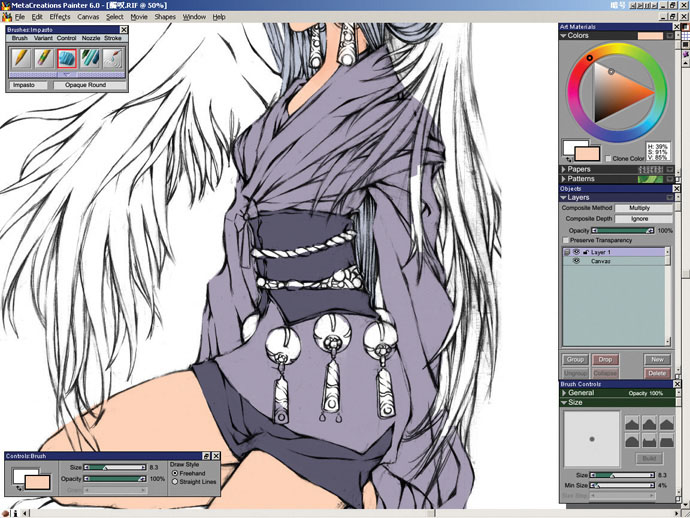Click the document icon left of File menu
The height and width of the screenshot is (518, 690).
pos(7,17)
